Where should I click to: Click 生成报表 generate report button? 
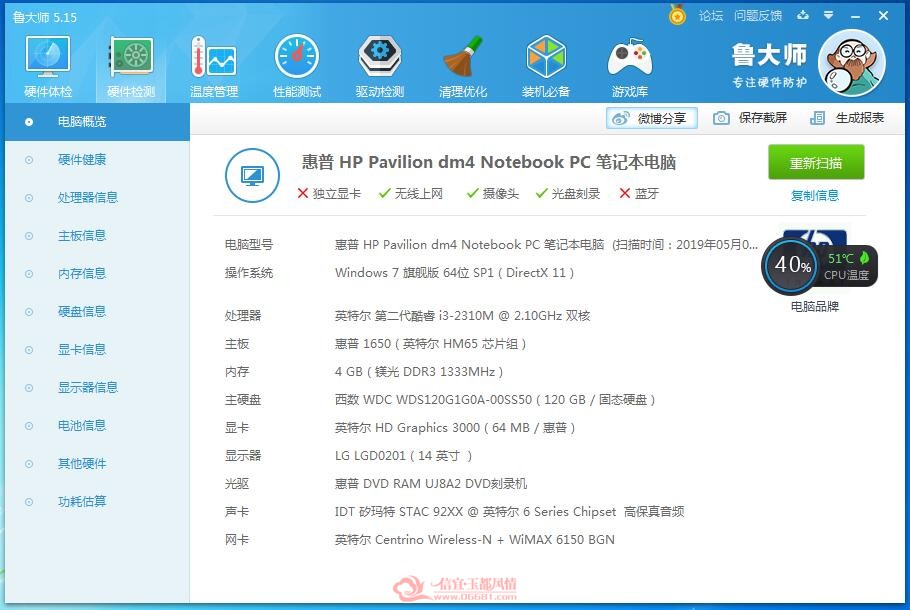click(x=847, y=118)
